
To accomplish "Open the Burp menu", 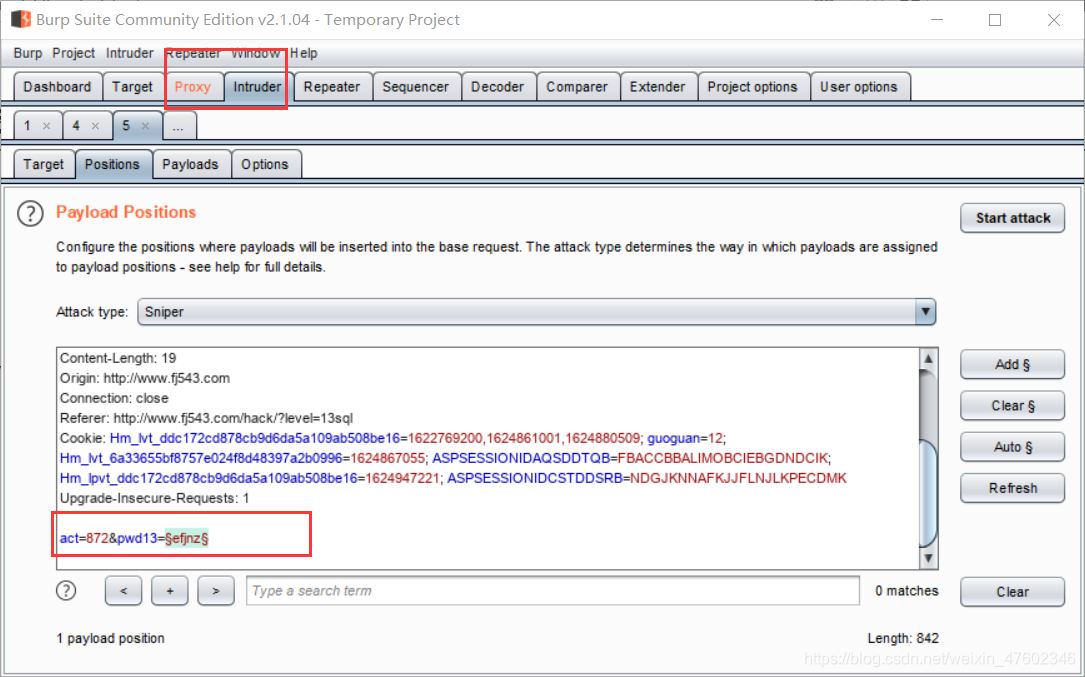I will (28, 53).
